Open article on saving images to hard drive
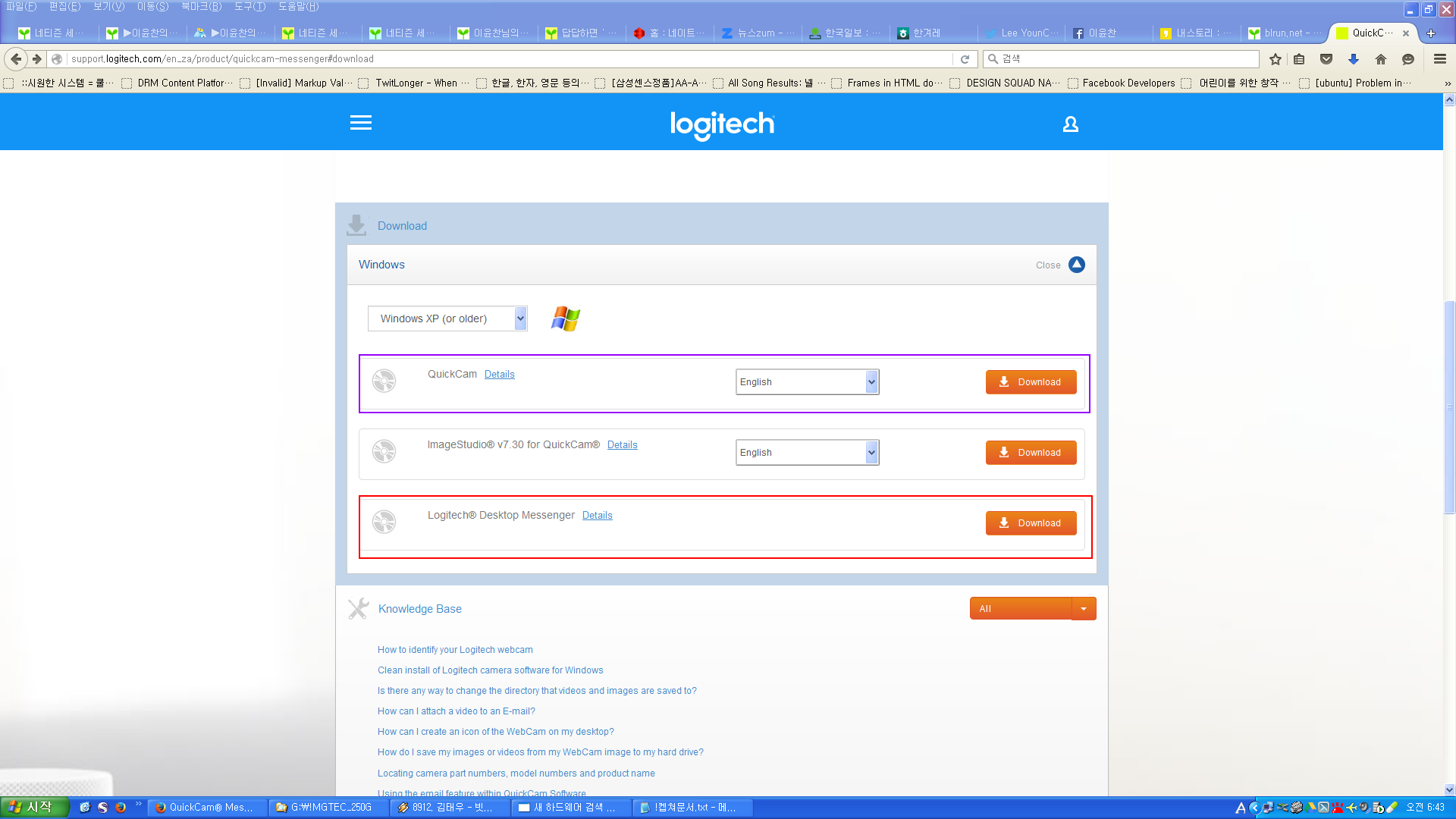Viewport: 1456px width, 819px height. click(x=540, y=752)
